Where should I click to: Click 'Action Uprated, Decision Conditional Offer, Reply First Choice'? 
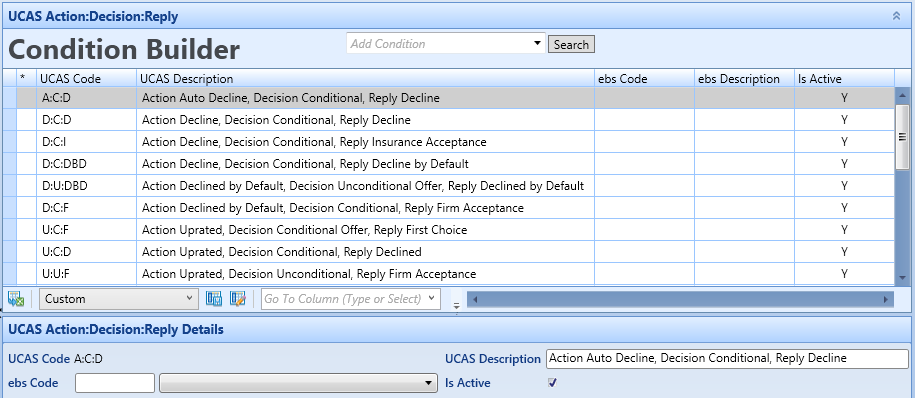click(305, 230)
